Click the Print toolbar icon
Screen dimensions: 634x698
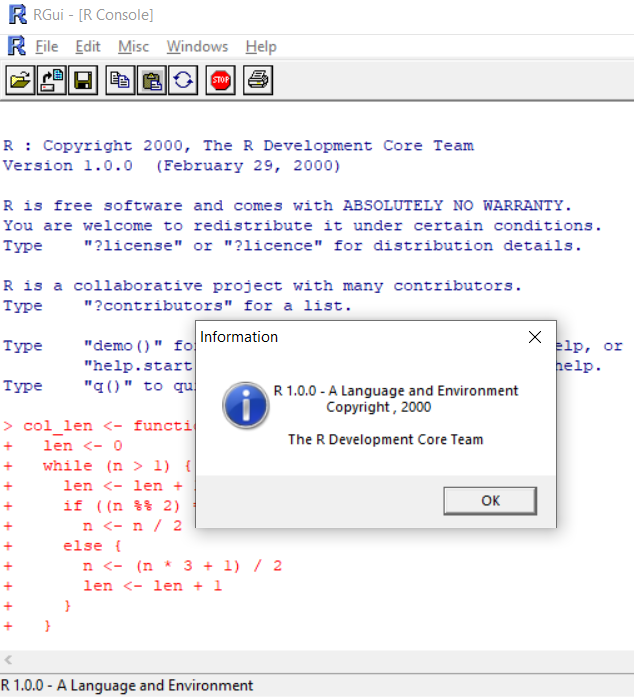(x=258, y=81)
